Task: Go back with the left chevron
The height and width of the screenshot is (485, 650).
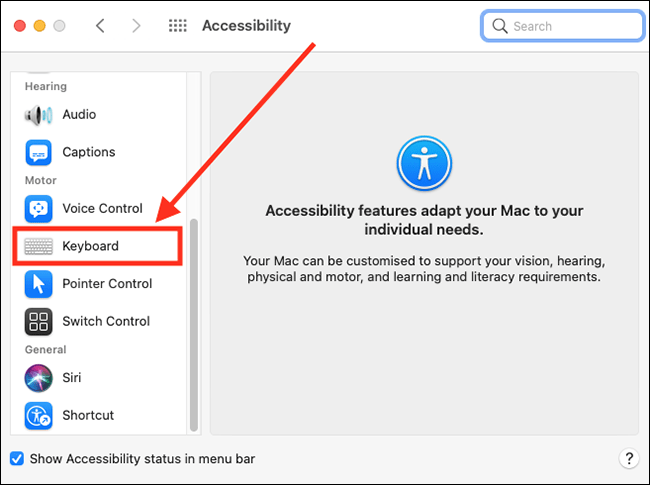Action: coord(100,26)
